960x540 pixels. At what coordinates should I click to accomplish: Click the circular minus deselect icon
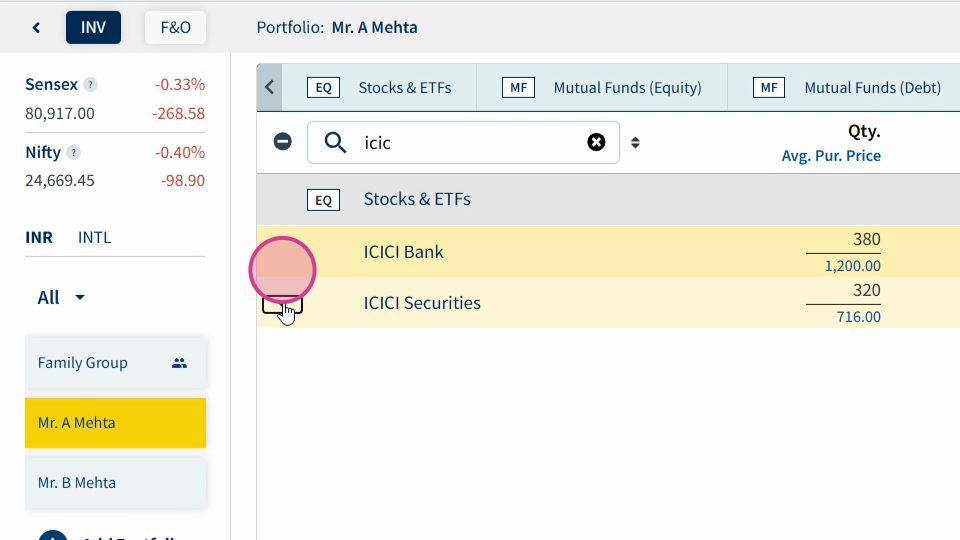pos(282,141)
